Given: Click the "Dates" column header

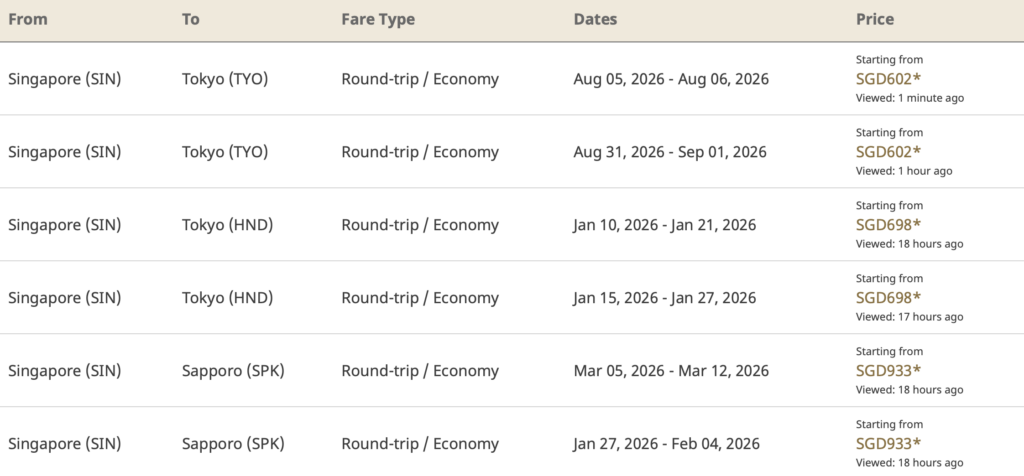Looking at the screenshot, I should click(595, 19).
